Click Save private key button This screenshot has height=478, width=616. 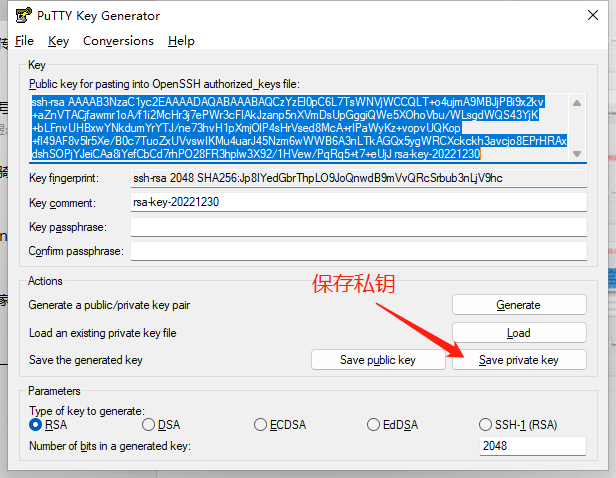click(518, 360)
